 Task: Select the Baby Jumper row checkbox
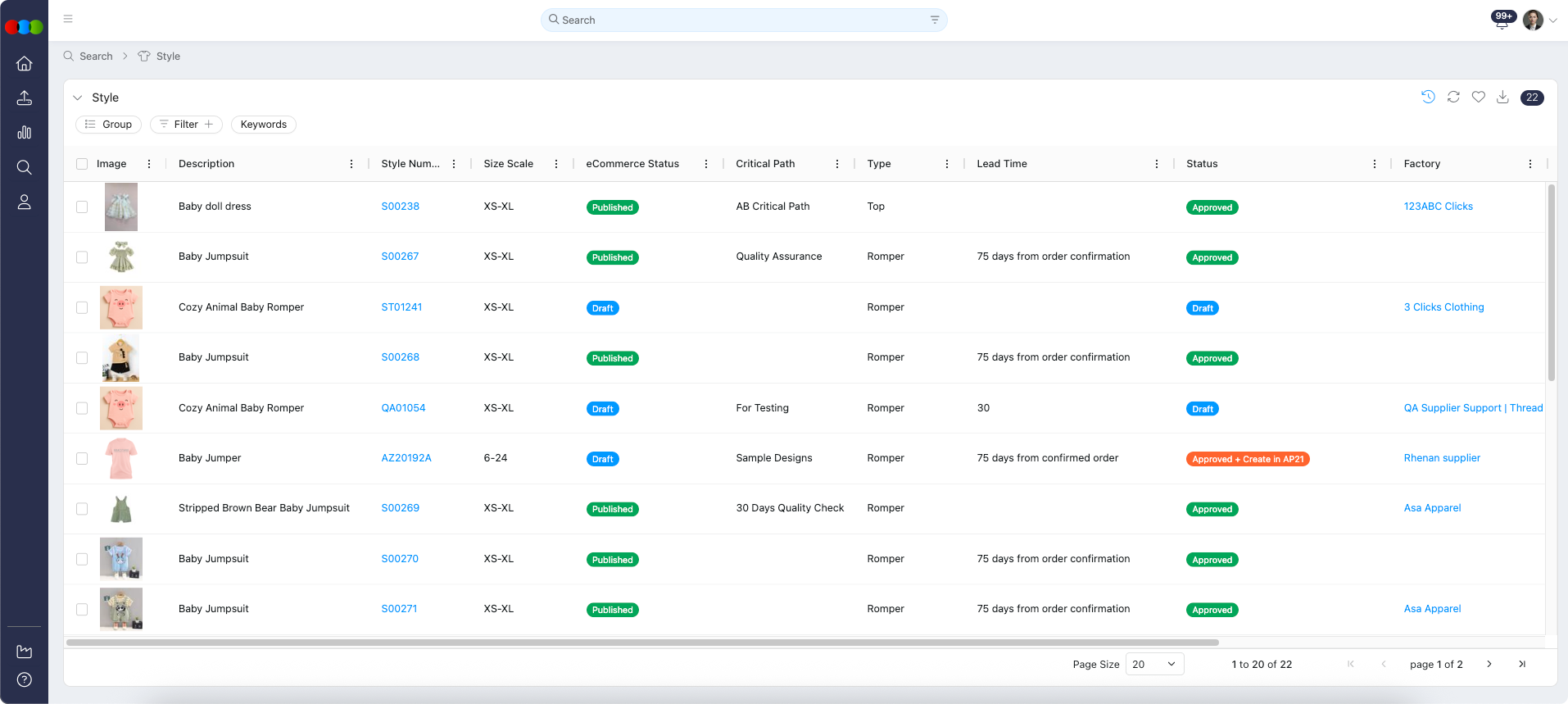click(82, 459)
